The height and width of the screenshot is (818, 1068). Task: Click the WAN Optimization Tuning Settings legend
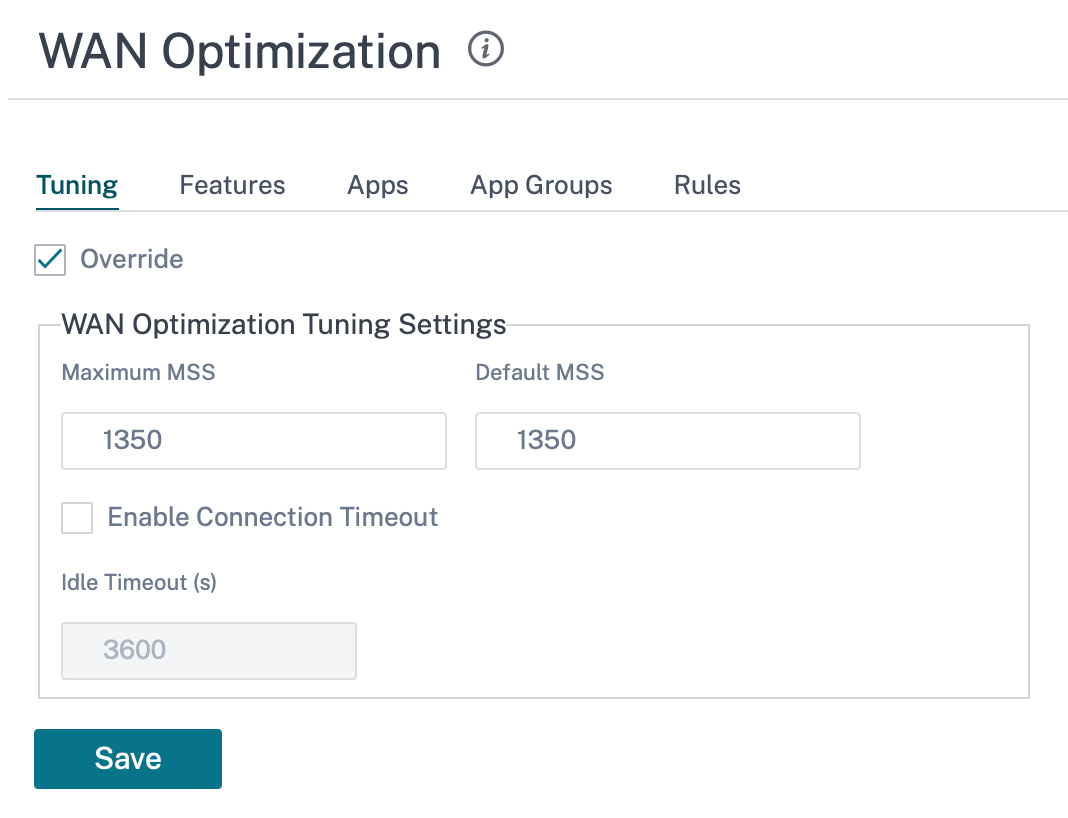coord(284,324)
